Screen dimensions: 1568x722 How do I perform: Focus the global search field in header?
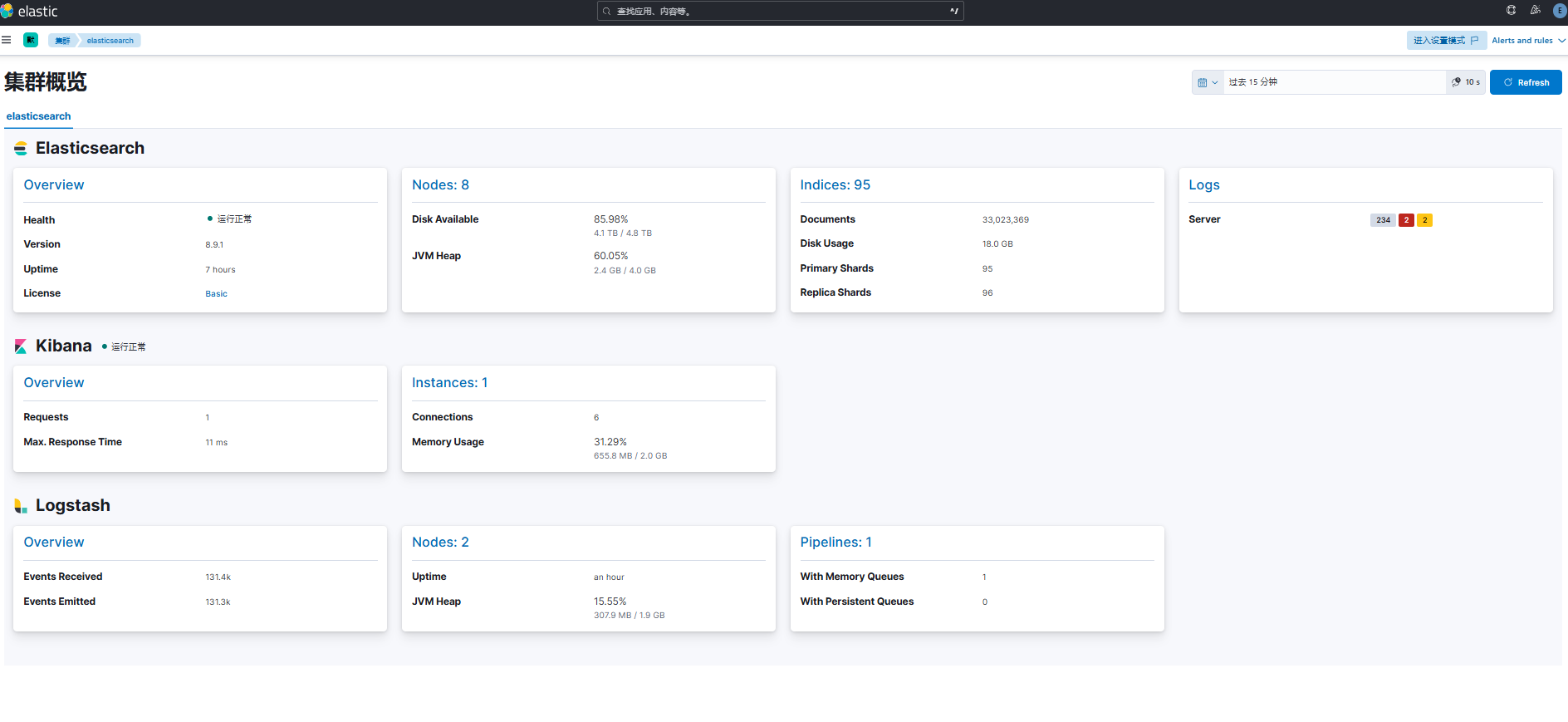point(780,12)
